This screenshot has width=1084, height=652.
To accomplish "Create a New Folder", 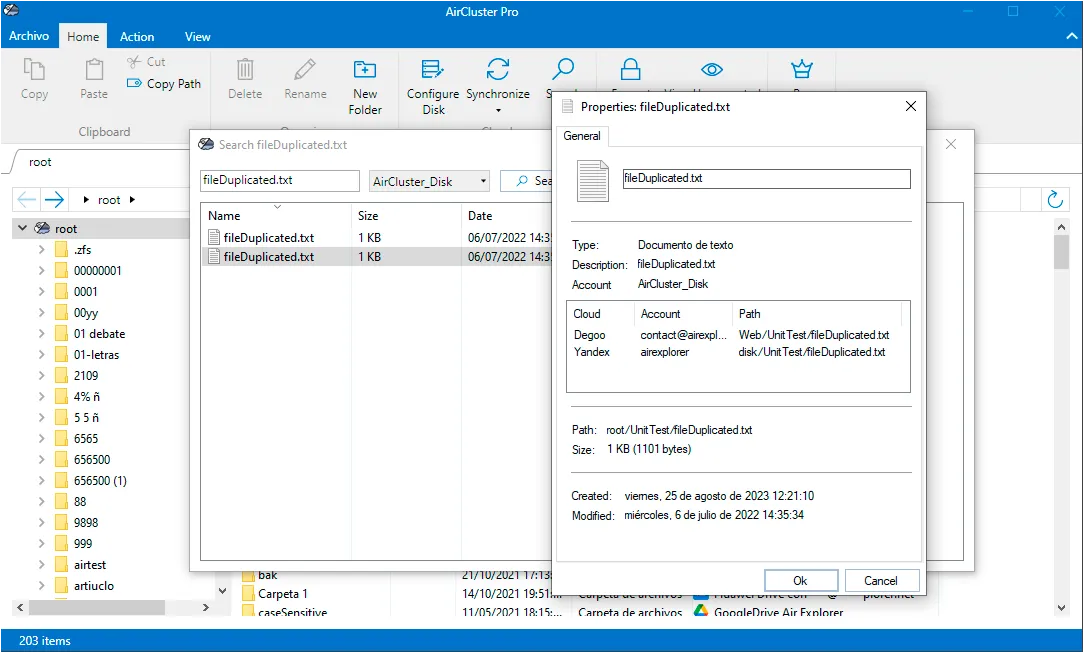I will point(365,86).
